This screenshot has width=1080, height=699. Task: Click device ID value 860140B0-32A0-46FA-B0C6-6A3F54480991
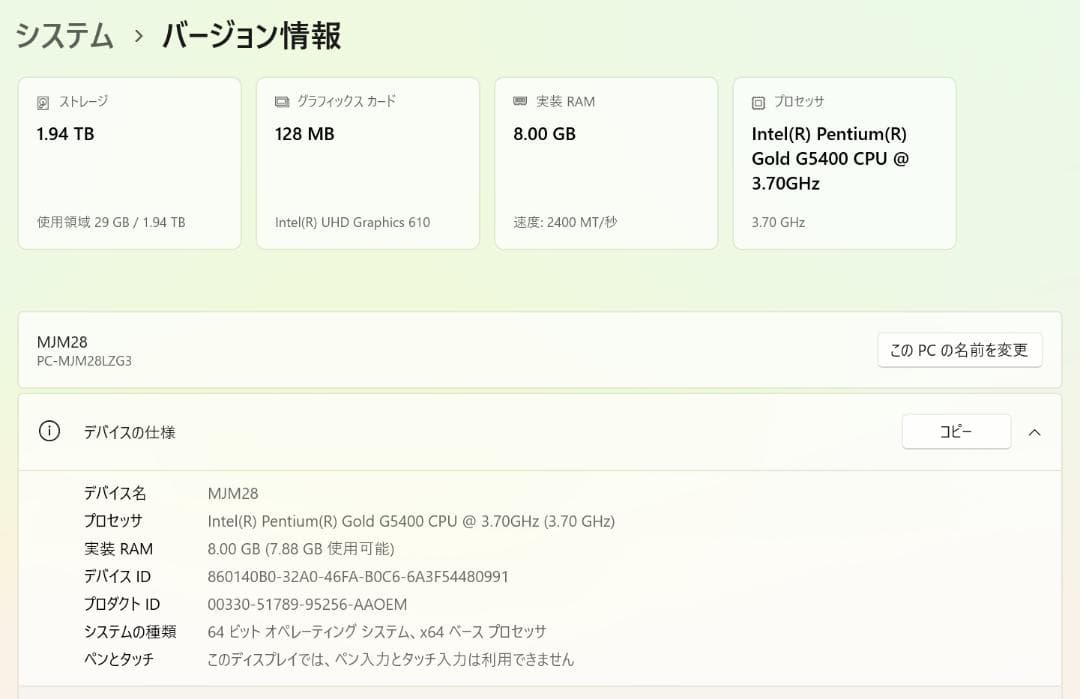tap(358, 576)
